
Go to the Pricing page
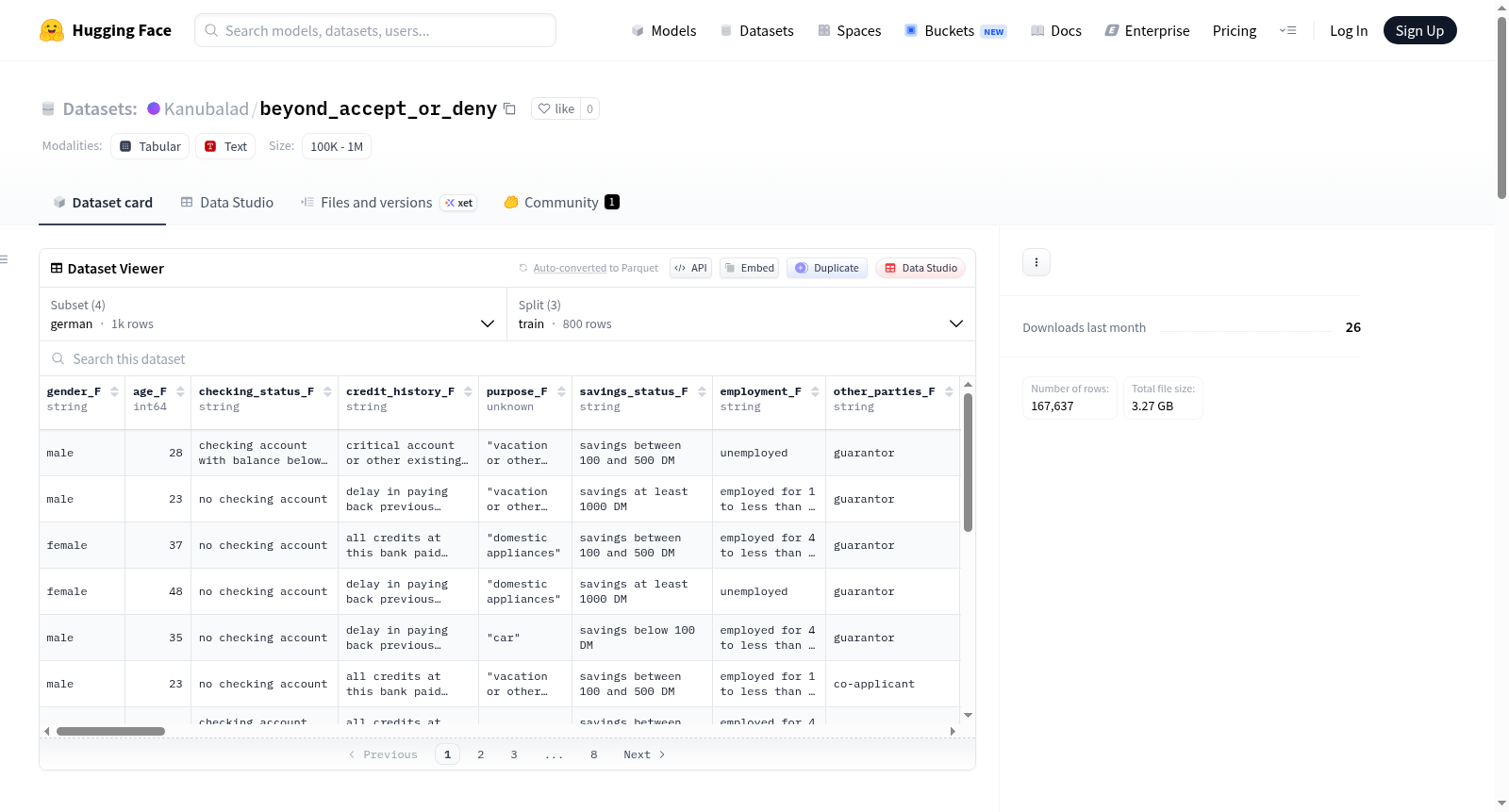tap(1235, 30)
